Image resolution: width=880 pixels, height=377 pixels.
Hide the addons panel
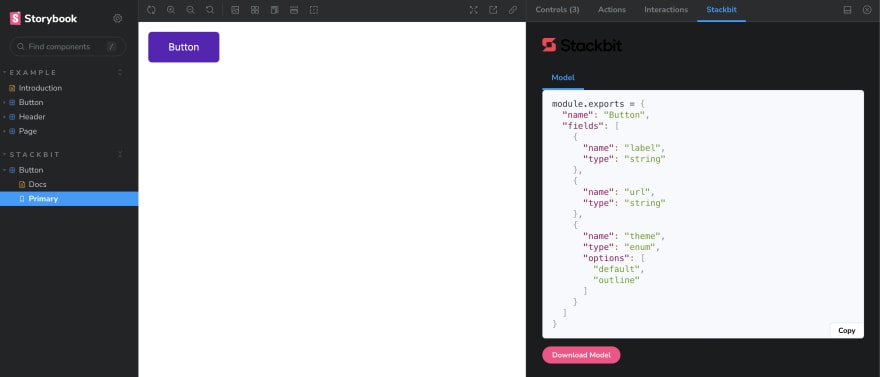coord(867,10)
